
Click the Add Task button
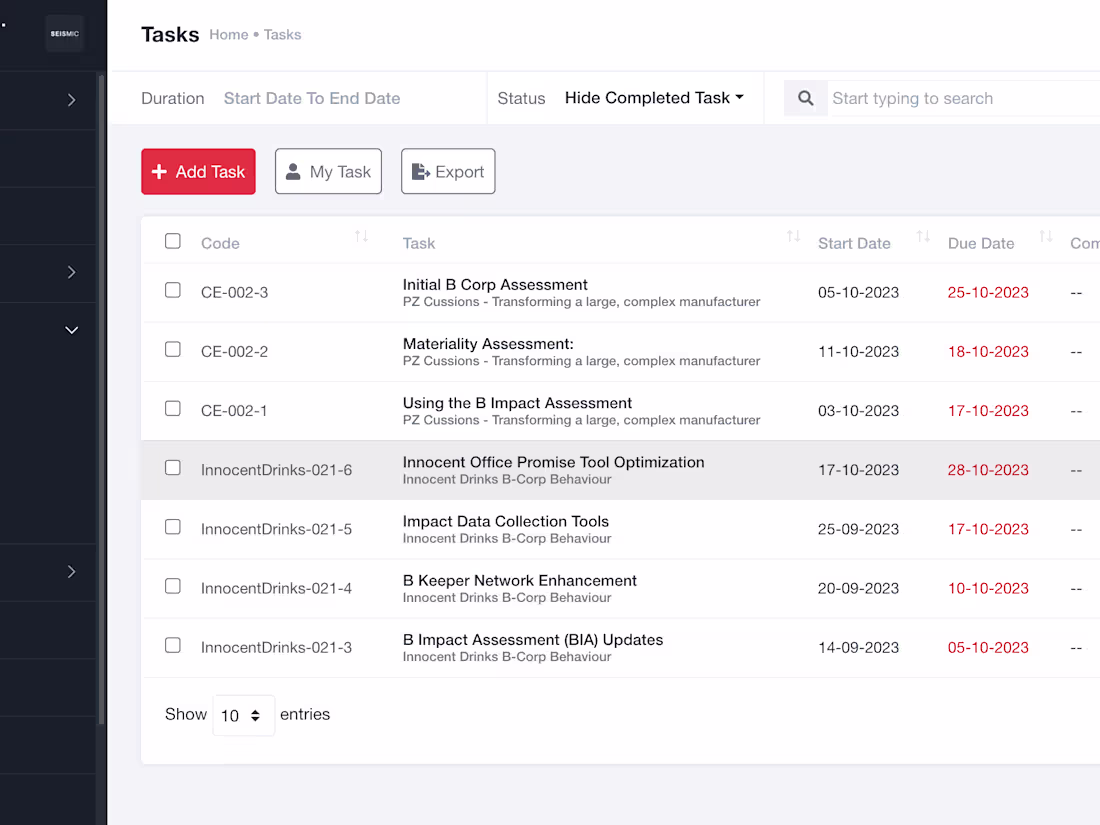tap(198, 171)
